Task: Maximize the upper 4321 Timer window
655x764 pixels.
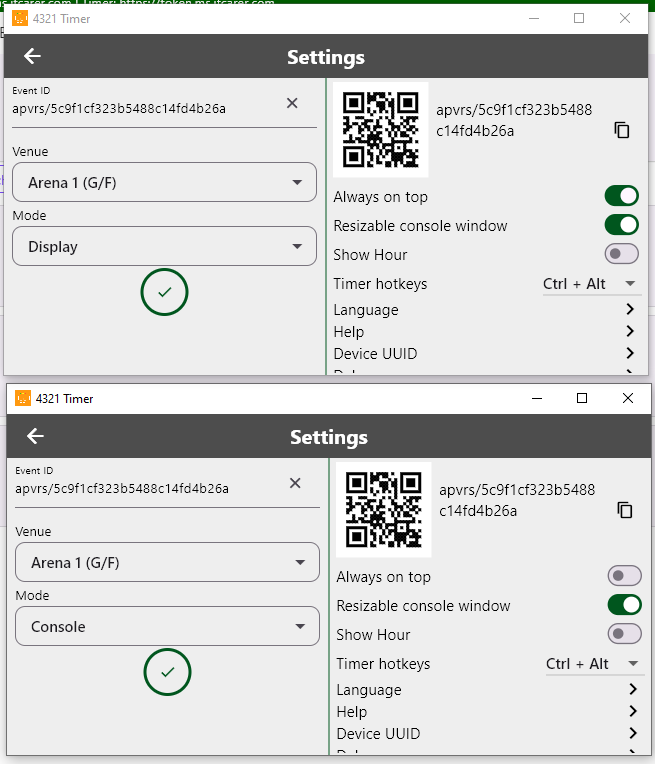Action: coord(578,19)
